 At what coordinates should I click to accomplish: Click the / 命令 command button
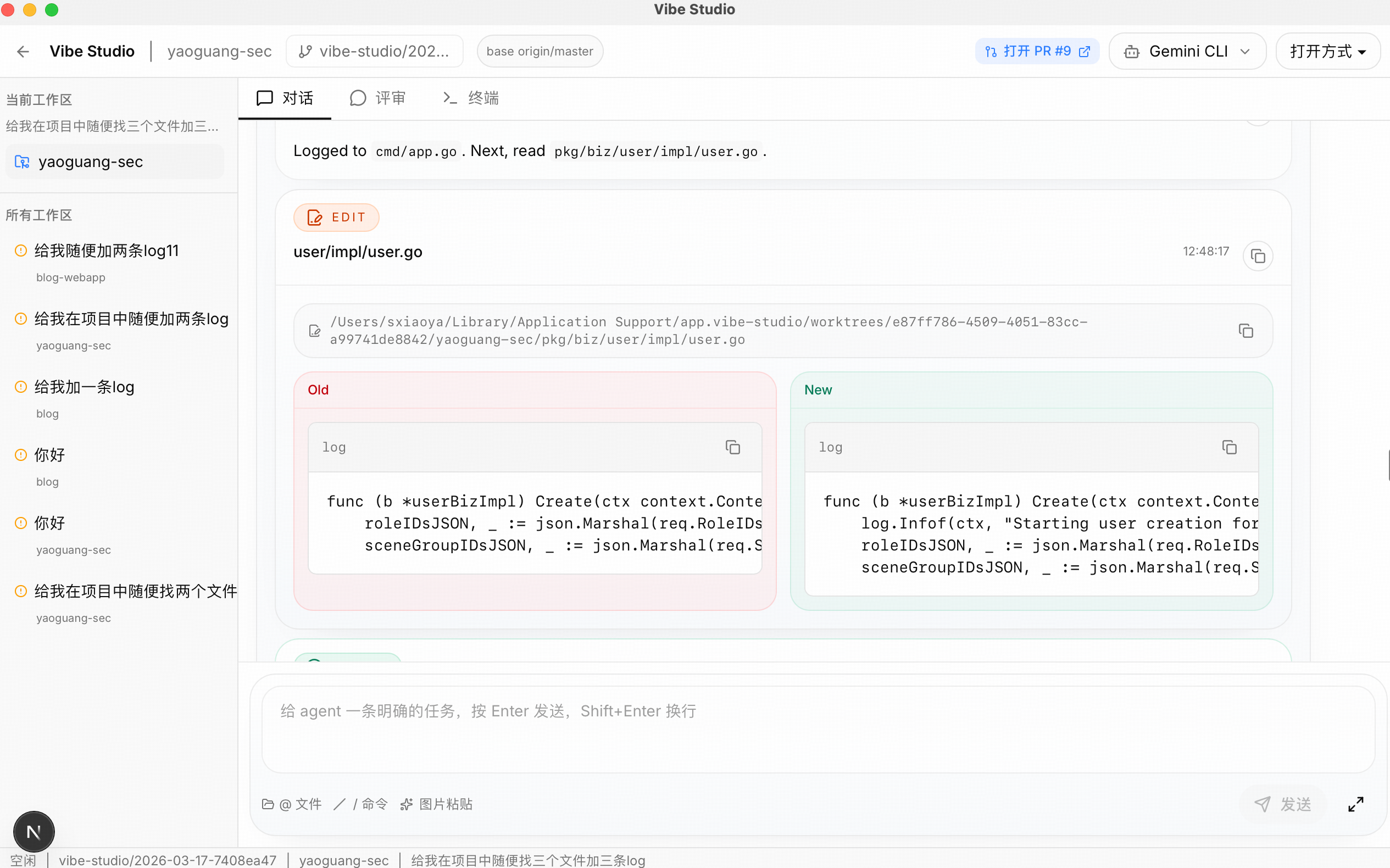(x=360, y=804)
